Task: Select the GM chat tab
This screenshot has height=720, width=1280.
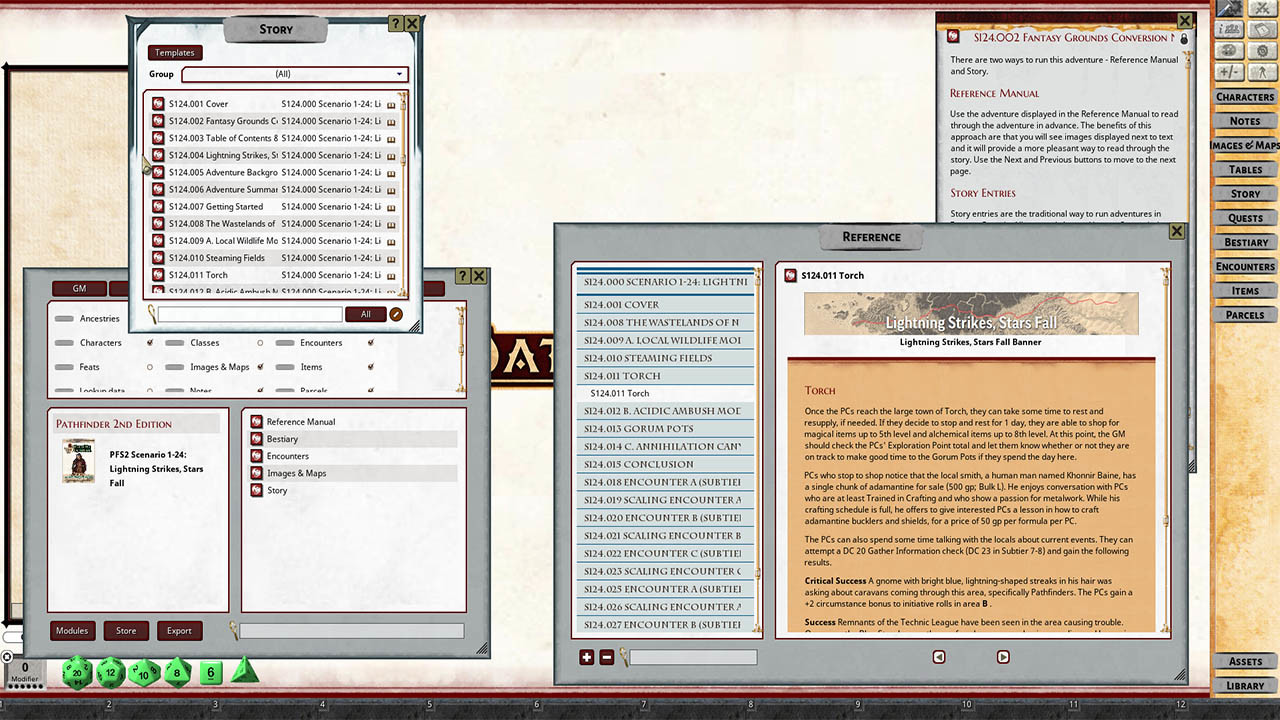Action: click(78, 287)
